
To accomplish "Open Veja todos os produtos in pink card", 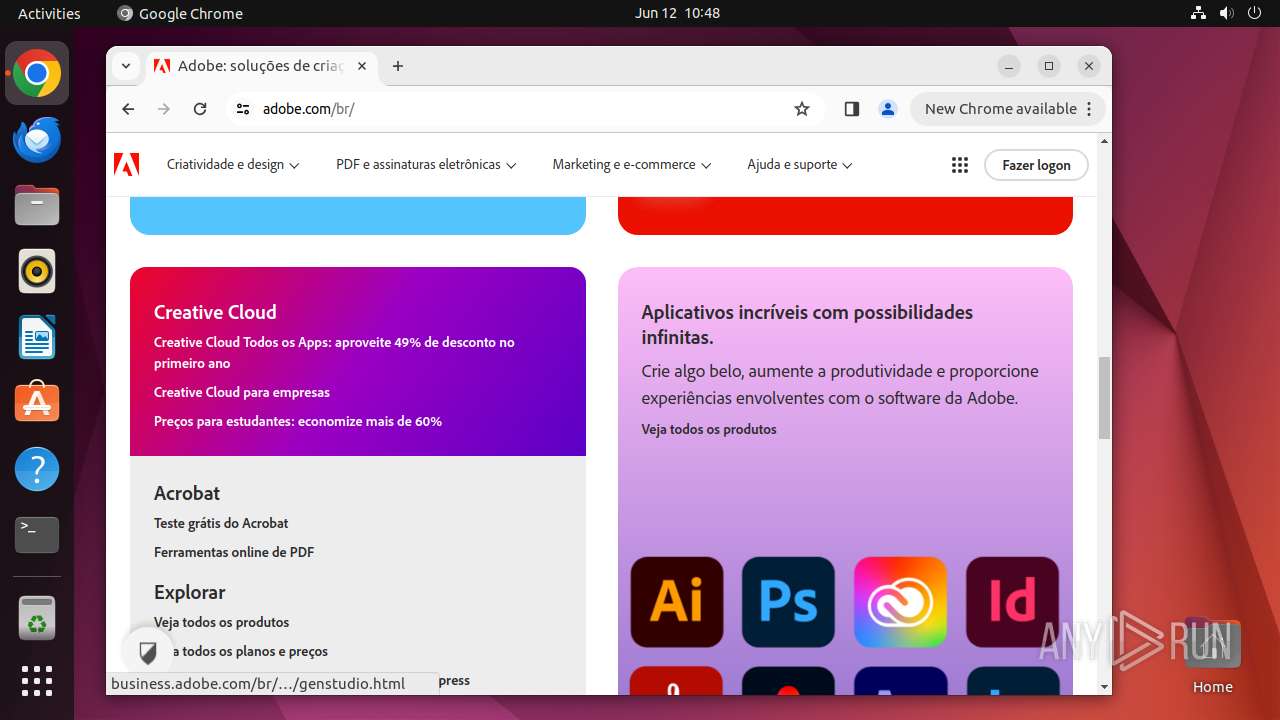I will click(x=709, y=429).
